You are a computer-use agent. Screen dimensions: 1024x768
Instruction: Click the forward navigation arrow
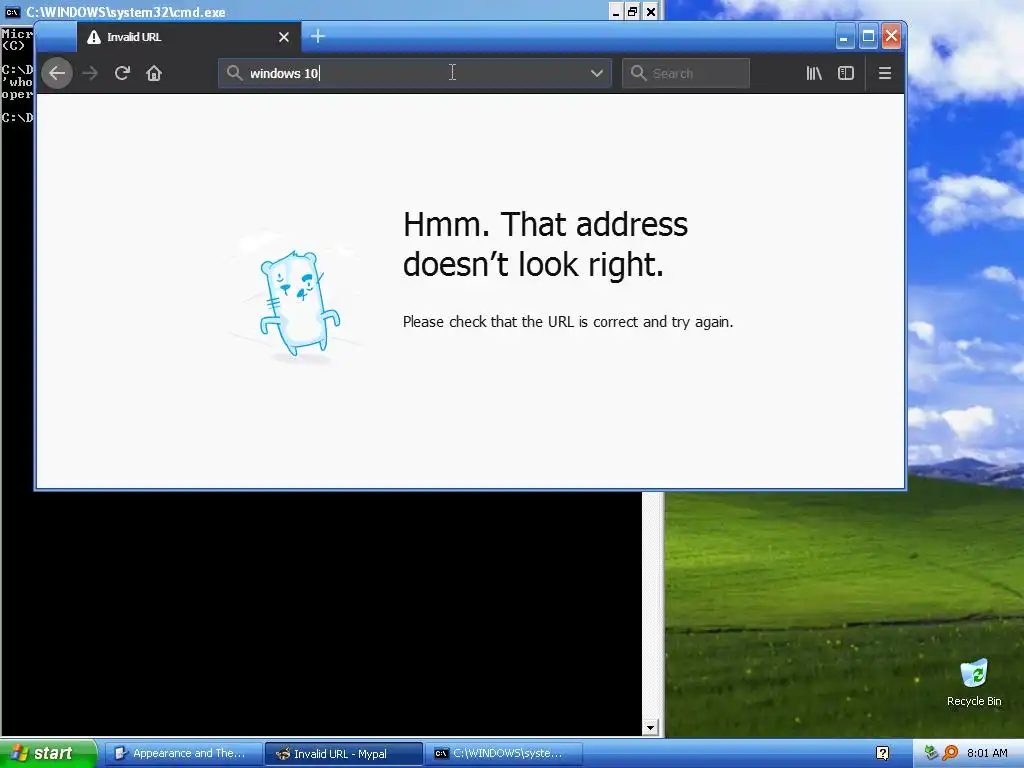pyautogui.click(x=90, y=73)
